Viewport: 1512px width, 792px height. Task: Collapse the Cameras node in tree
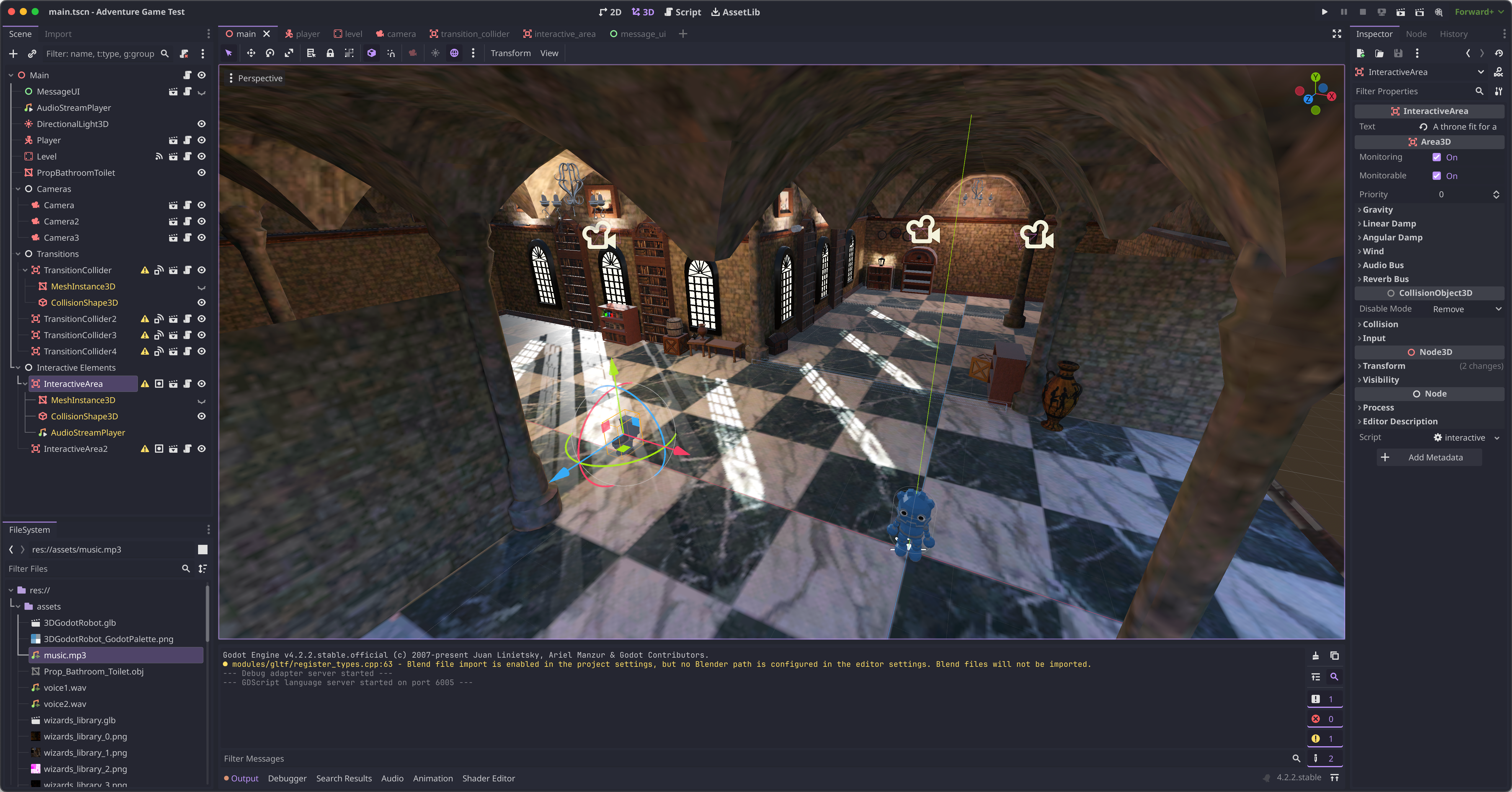[18, 189]
